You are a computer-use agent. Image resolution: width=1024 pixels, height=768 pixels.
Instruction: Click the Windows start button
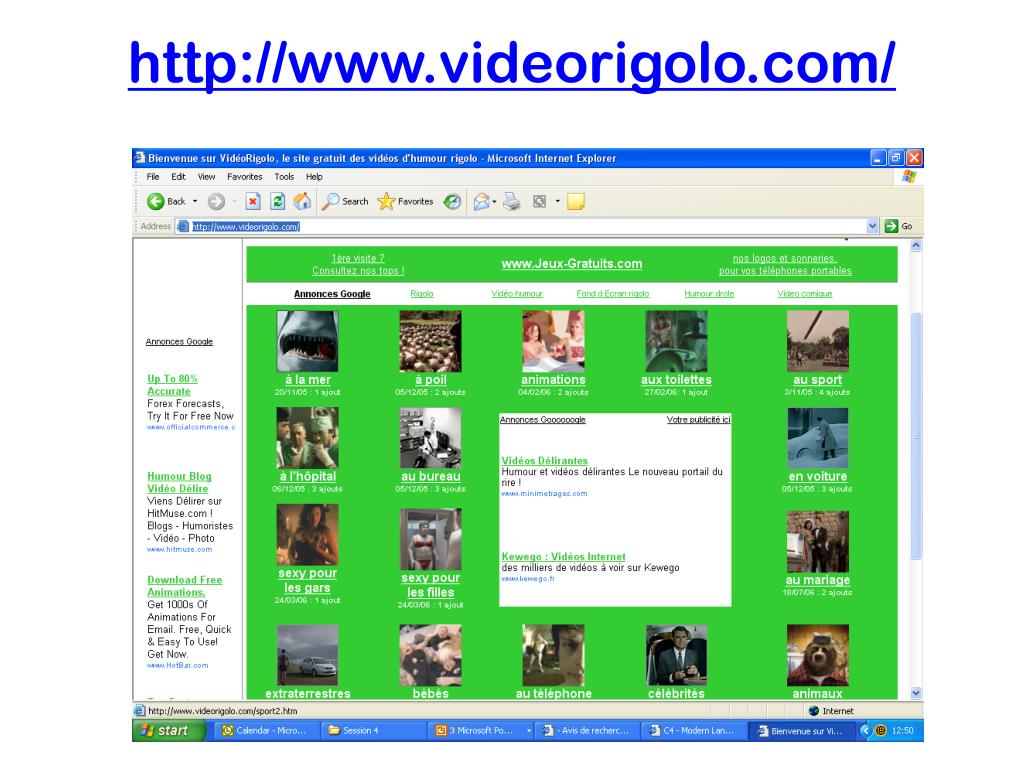(169, 731)
